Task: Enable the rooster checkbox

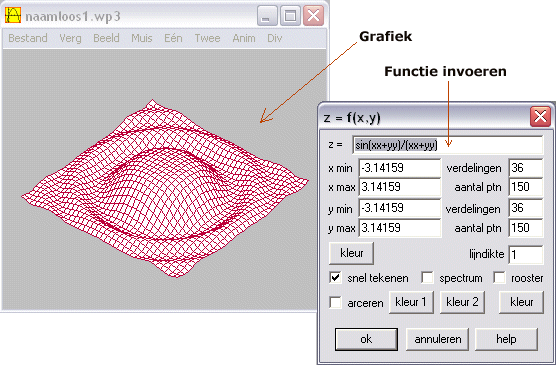Action: (499, 277)
